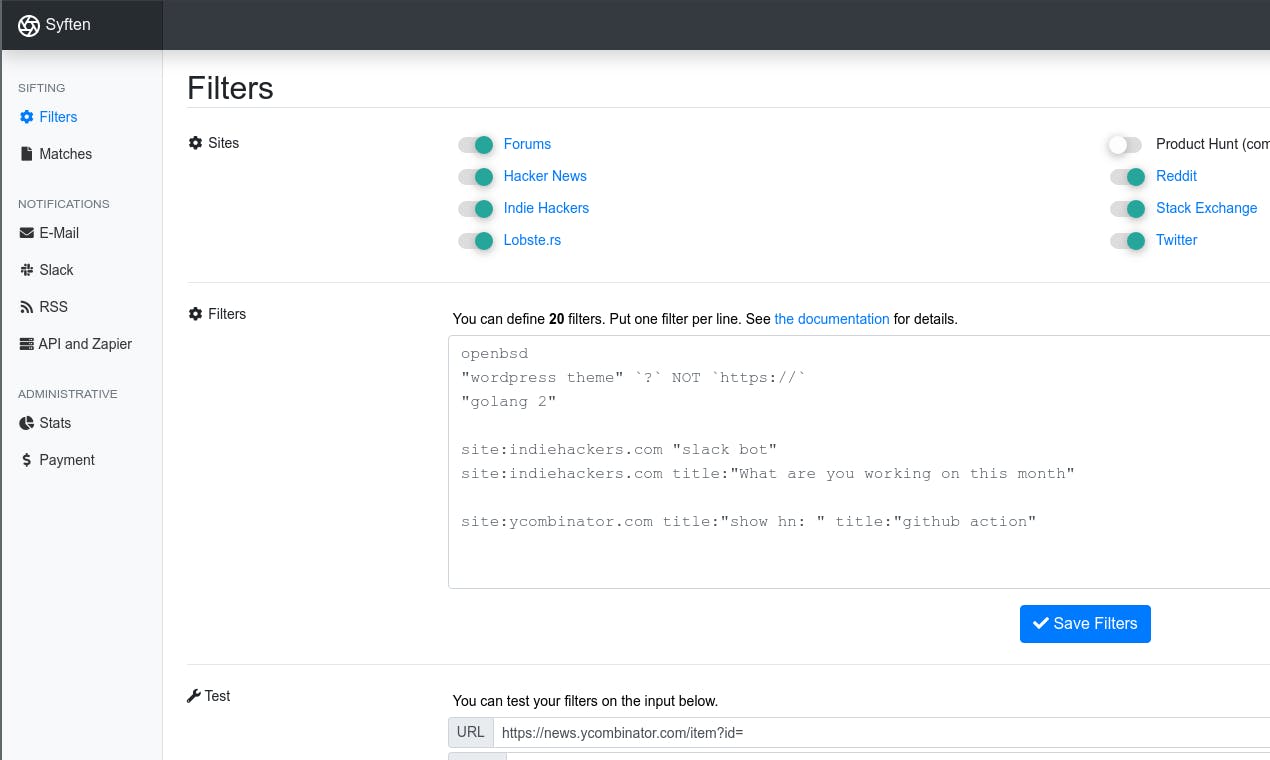1270x760 pixels.
Task: Click the checkmark icon in Save Filters
Action: [x=1041, y=623]
